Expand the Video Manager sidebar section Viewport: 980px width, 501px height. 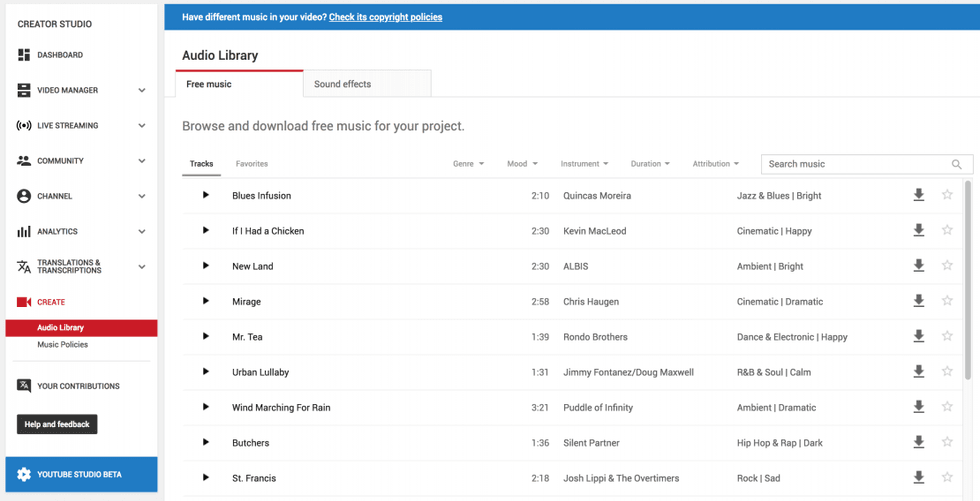pos(142,90)
